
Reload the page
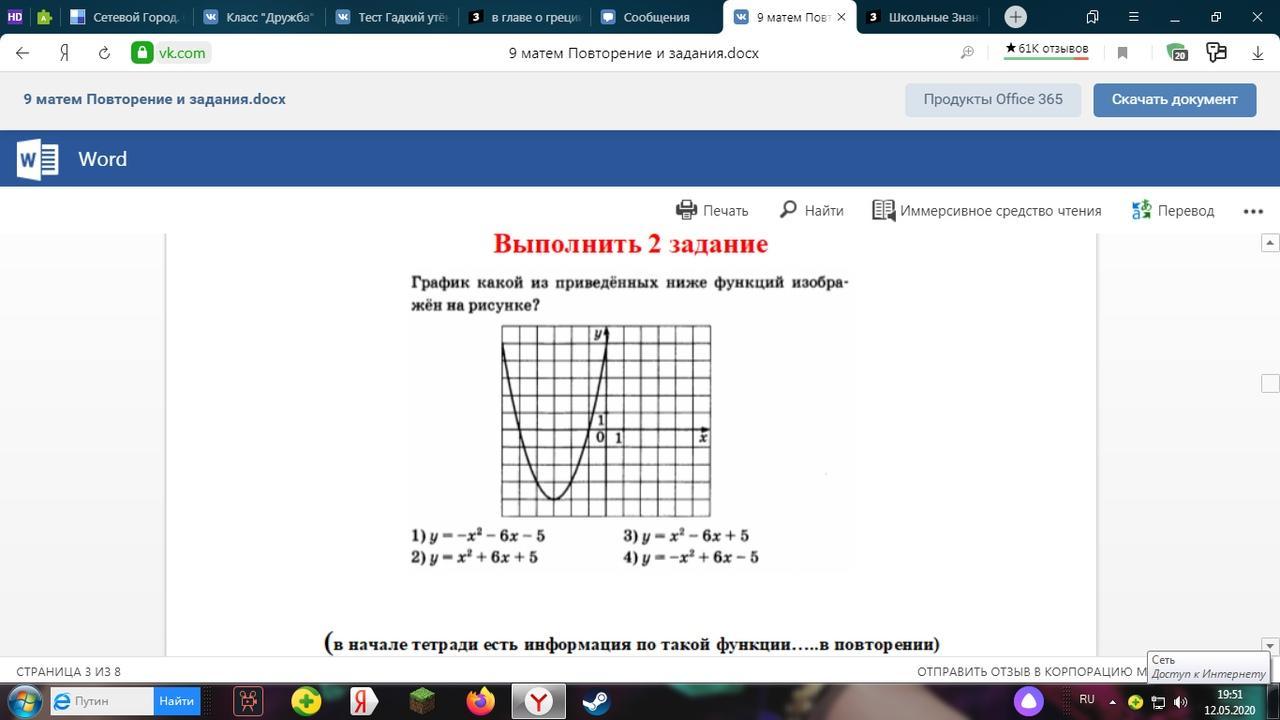tap(104, 53)
